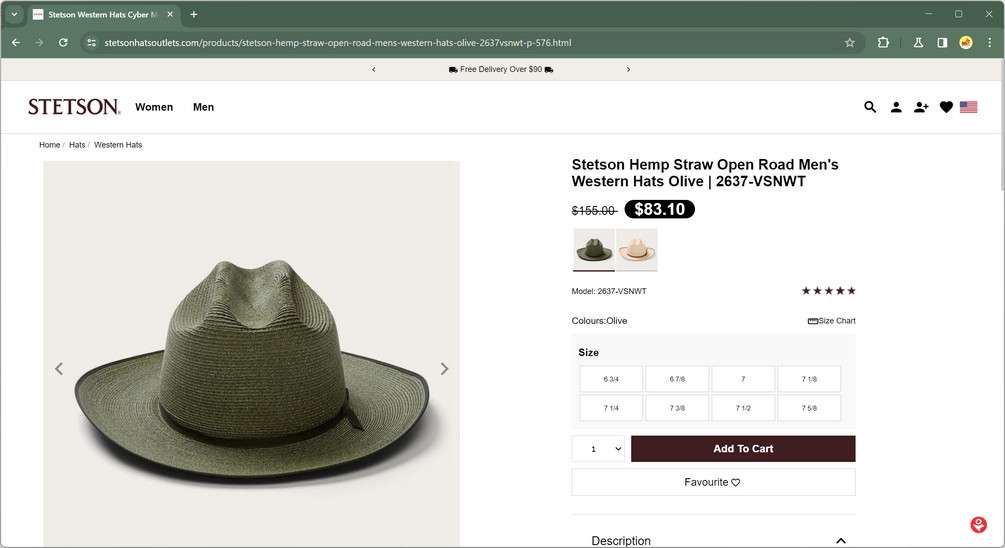
Task: Open the Size Chart
Action: pos(831,320)
